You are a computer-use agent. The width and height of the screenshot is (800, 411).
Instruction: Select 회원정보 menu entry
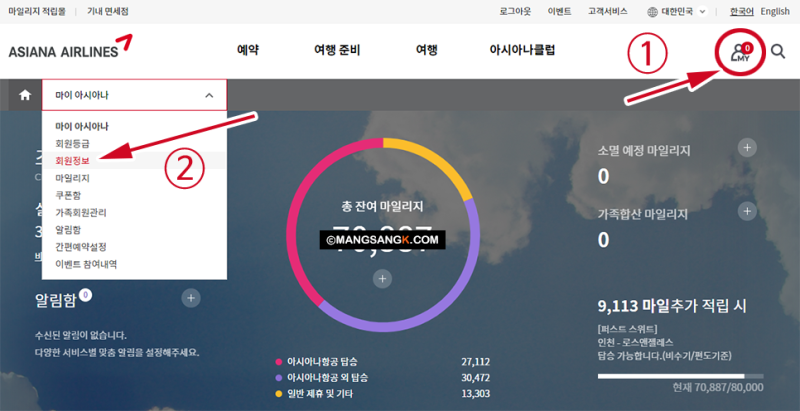click(72, 161)
